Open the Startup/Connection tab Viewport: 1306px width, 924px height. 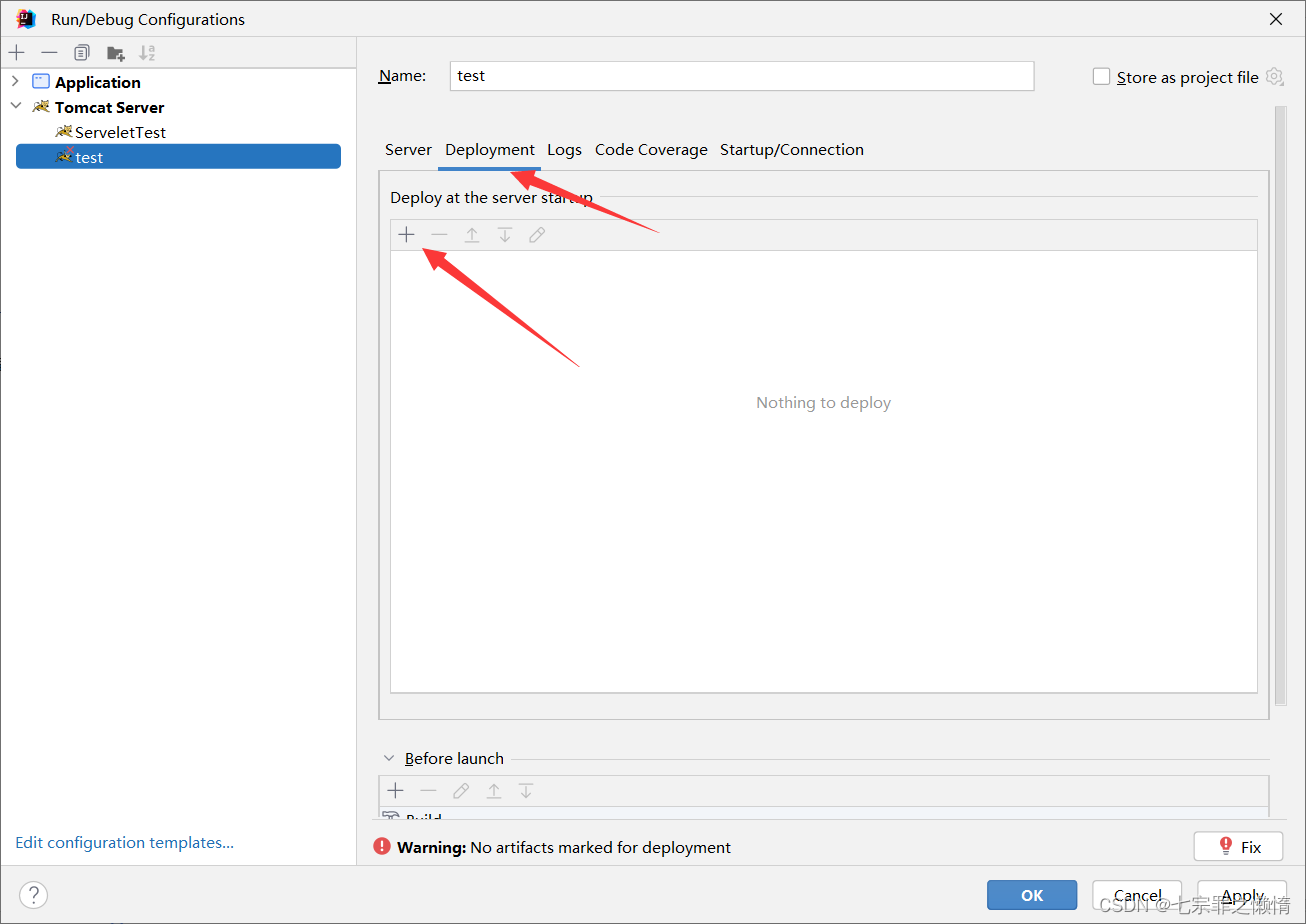pyautogui.click(x=791, y=150)
